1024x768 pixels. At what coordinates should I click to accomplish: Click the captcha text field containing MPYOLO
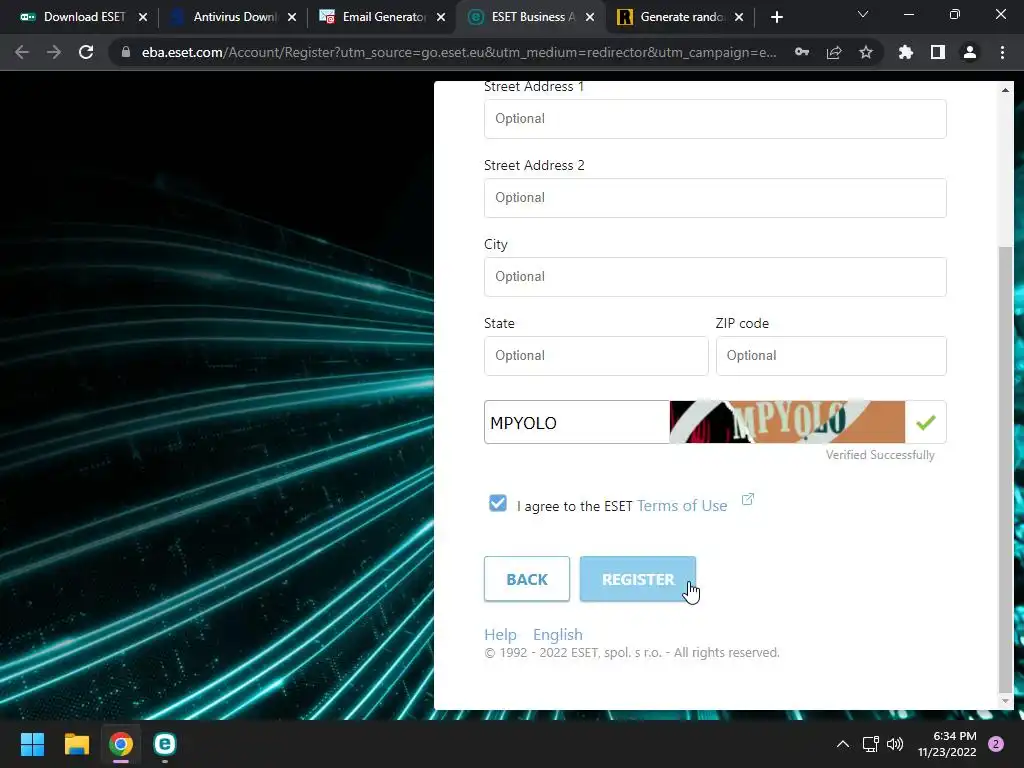[x=577, y=423]
